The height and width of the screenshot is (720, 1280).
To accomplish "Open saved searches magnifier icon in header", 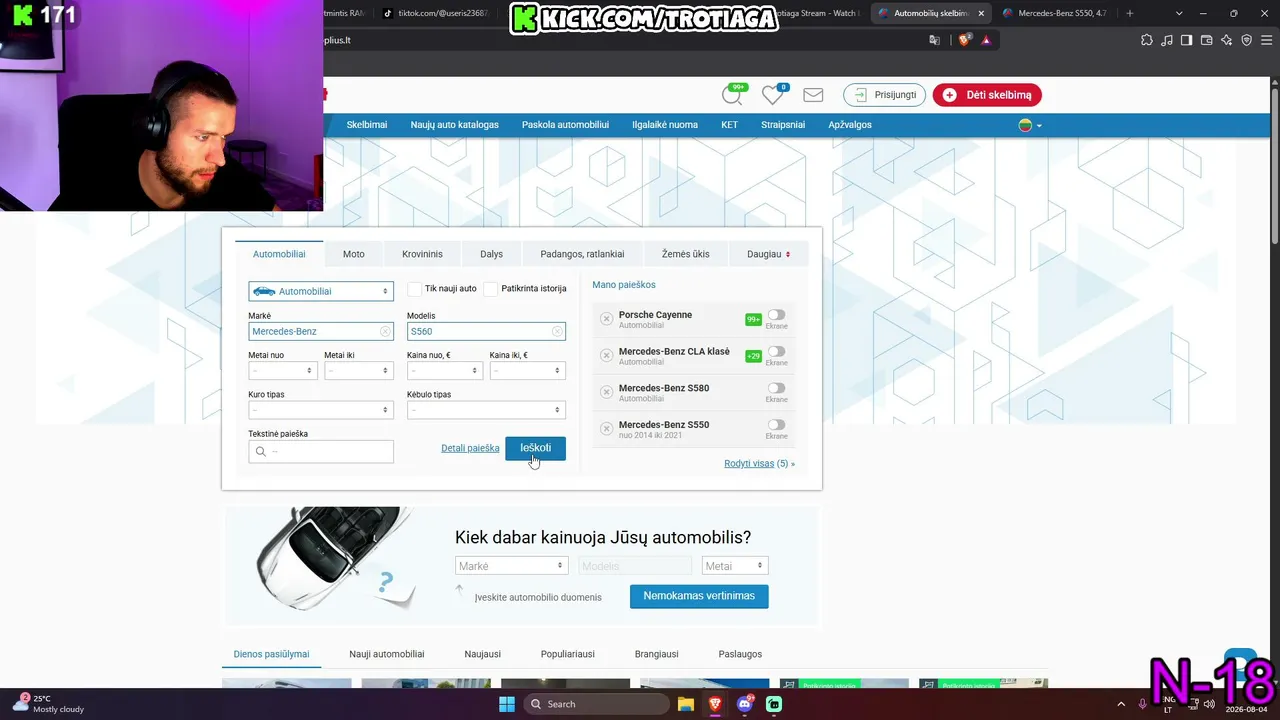I will click(733, 95).
